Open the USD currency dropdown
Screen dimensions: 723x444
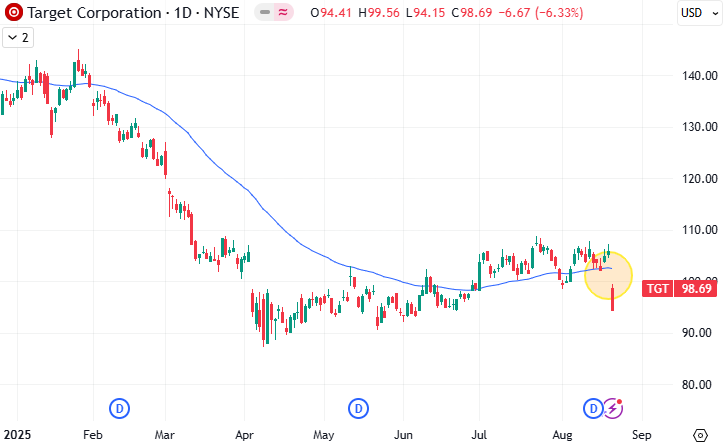pos(699,13)
